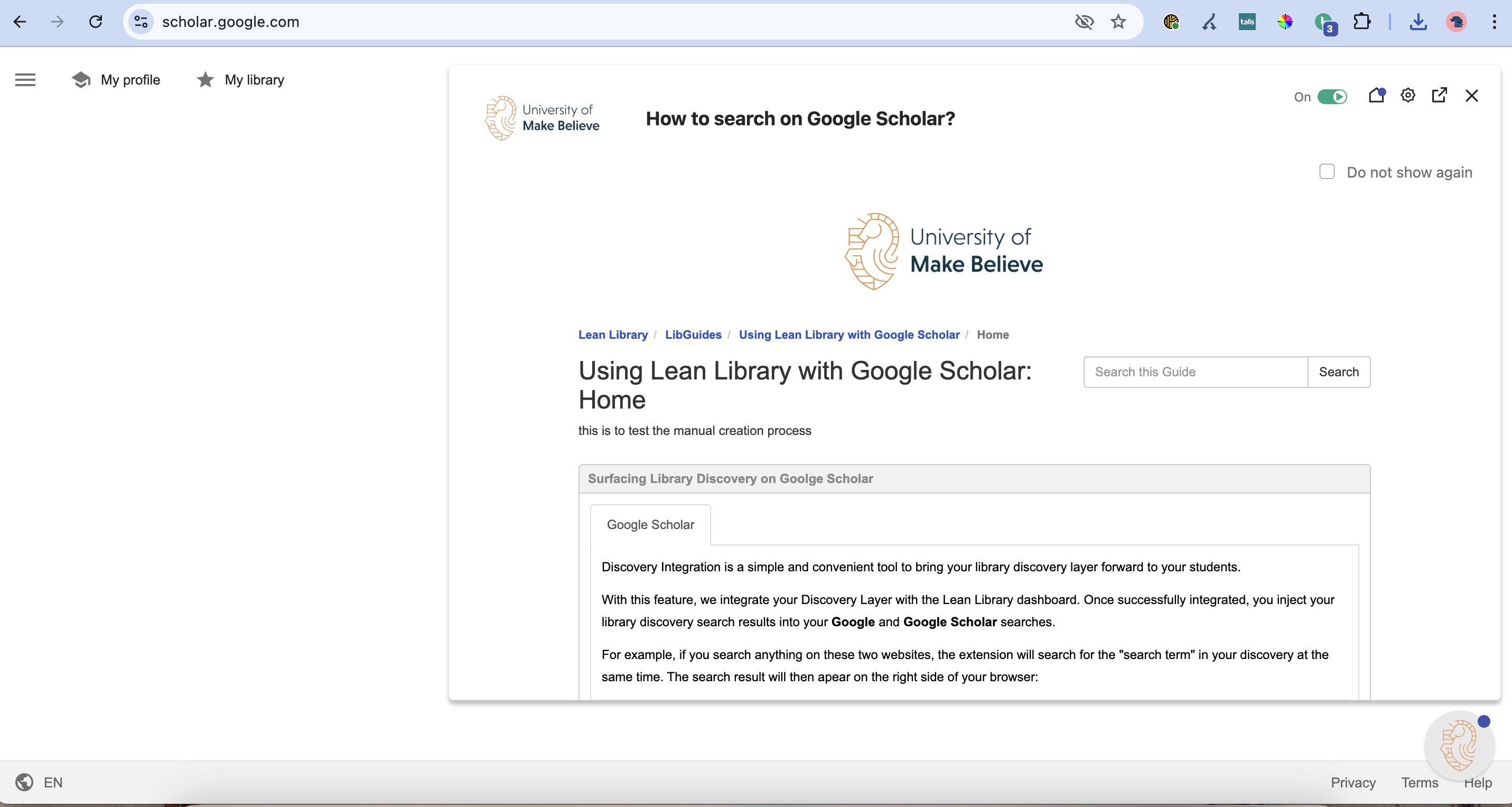Check the Do not show again box
This screenshot has height=807, width=1512.
(1327, 172)
